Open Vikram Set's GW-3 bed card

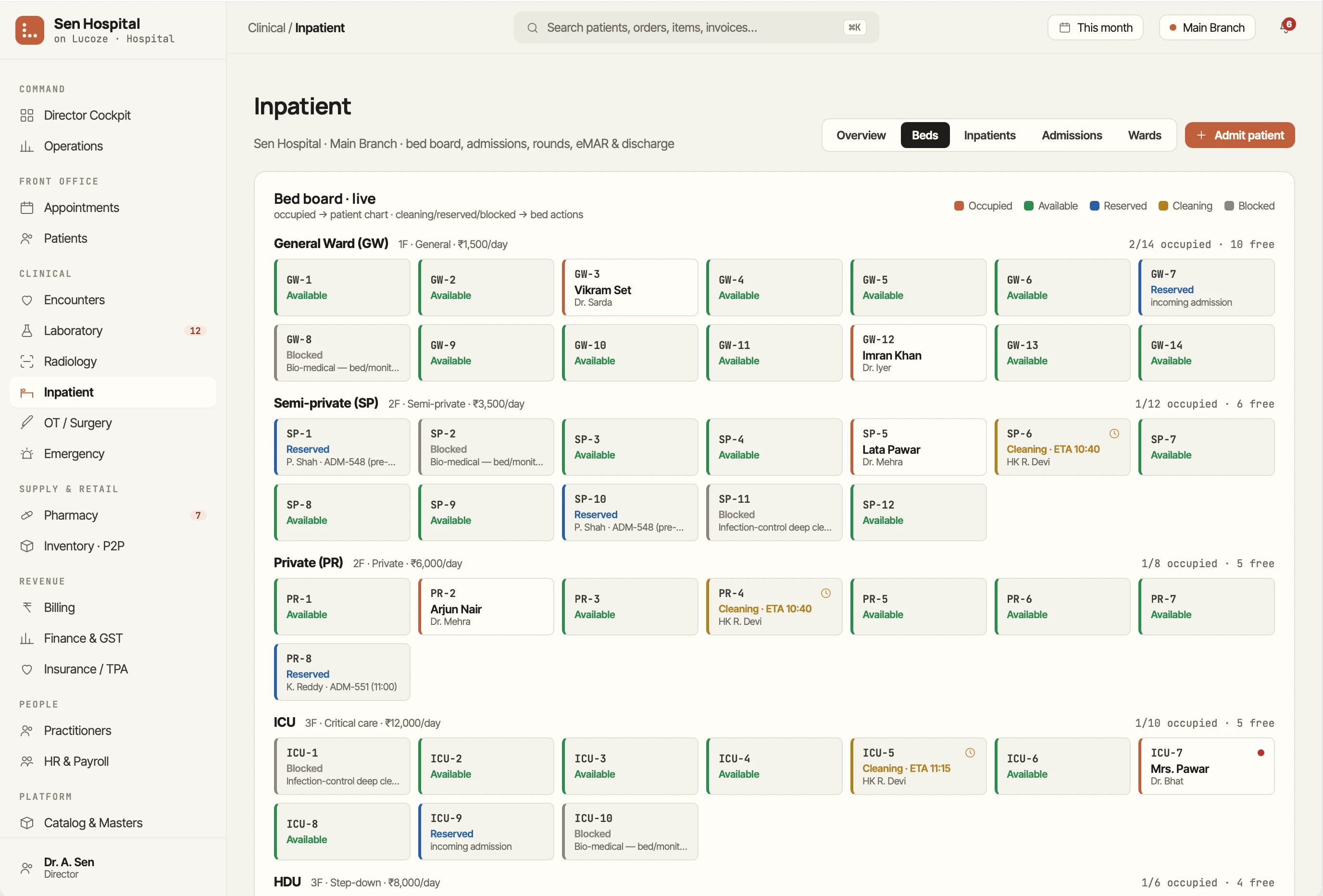pyautogui.click(x=630, y=287)
